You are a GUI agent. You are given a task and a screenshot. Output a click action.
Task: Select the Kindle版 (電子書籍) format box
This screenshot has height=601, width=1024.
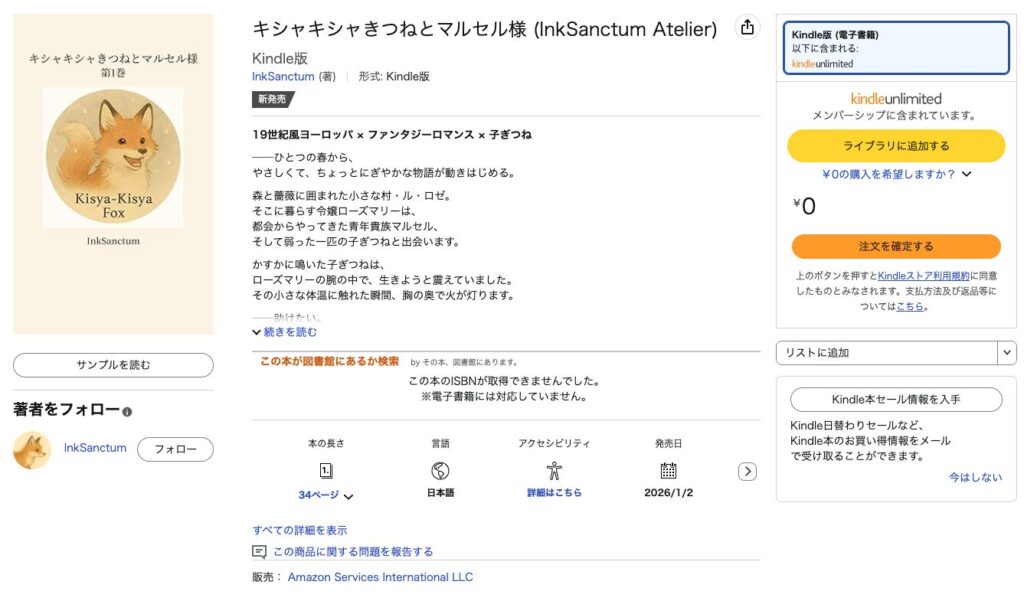[x=896, y=48]
